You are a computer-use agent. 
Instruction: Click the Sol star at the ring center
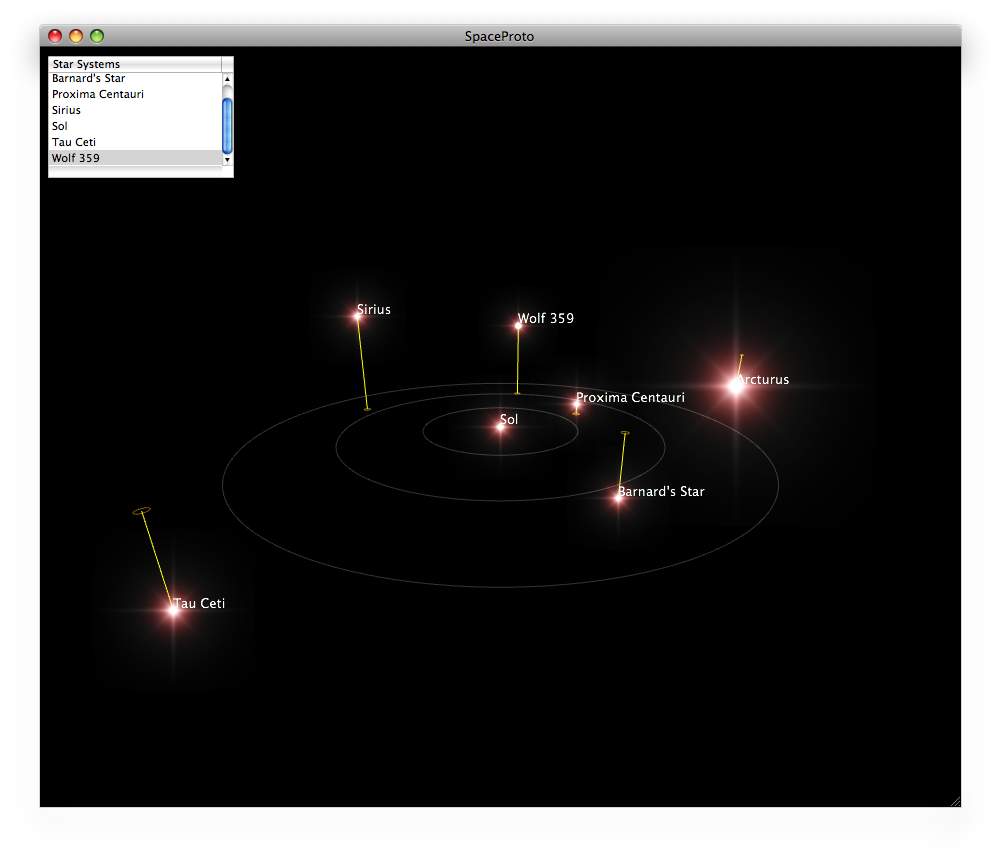[501, 427]
